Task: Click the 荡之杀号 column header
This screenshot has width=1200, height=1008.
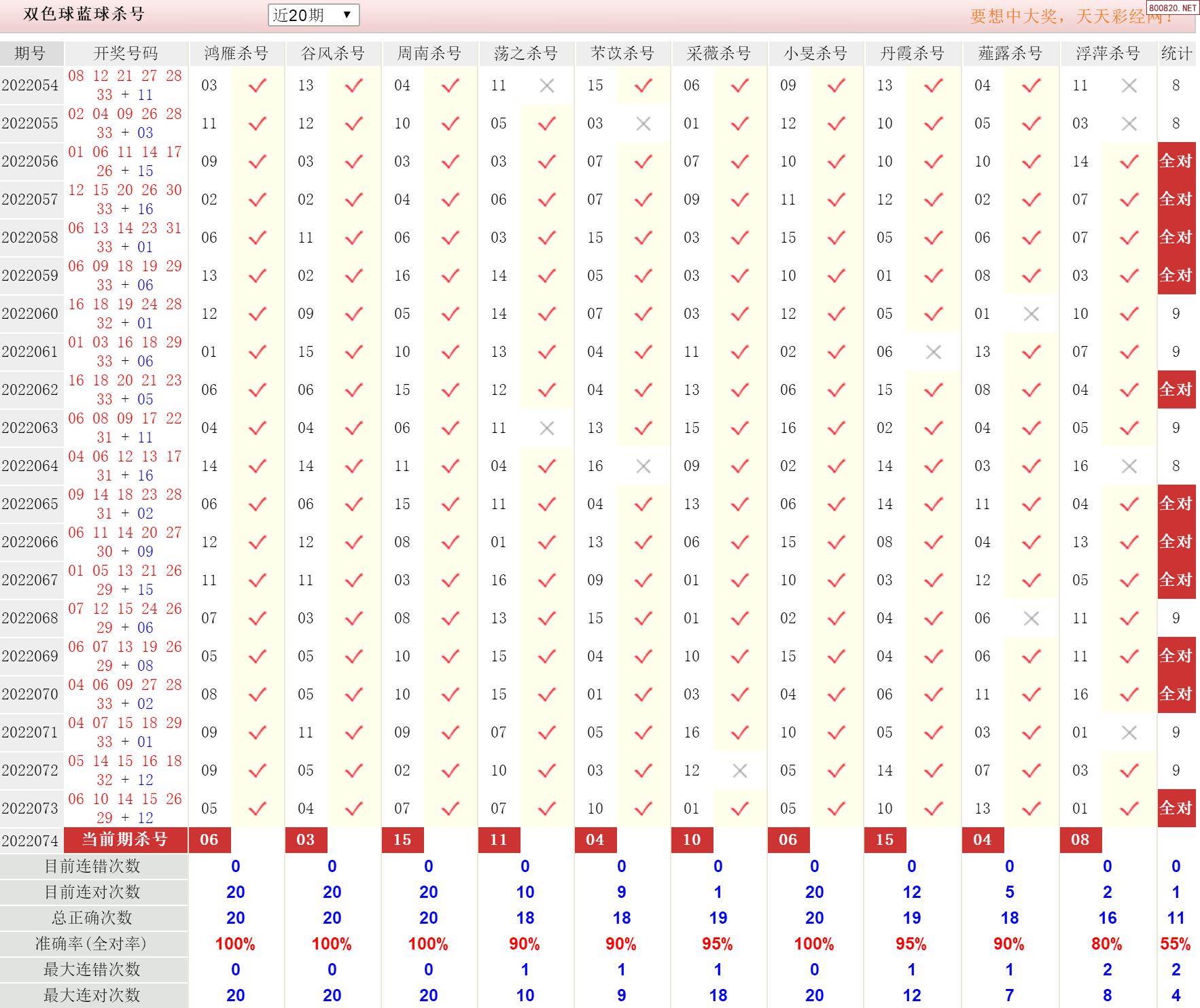Action: (526, 53)
